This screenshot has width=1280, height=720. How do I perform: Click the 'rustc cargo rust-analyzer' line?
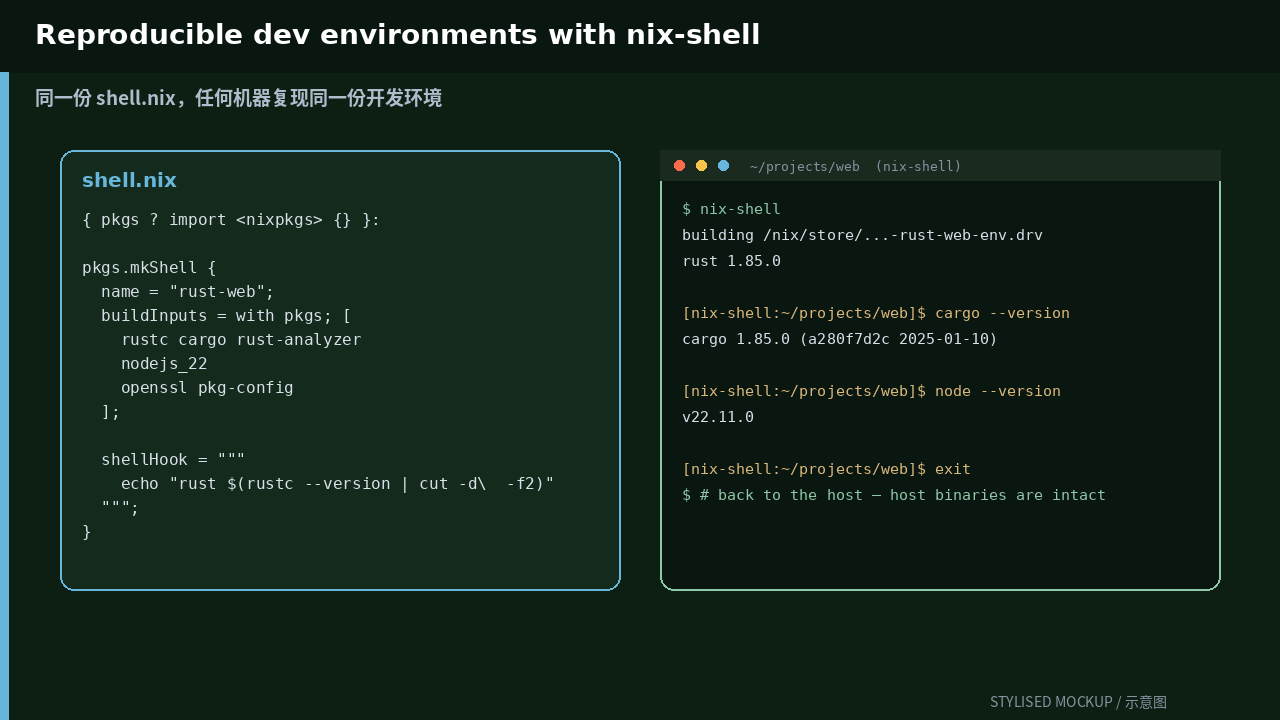[x=241, y=340]
